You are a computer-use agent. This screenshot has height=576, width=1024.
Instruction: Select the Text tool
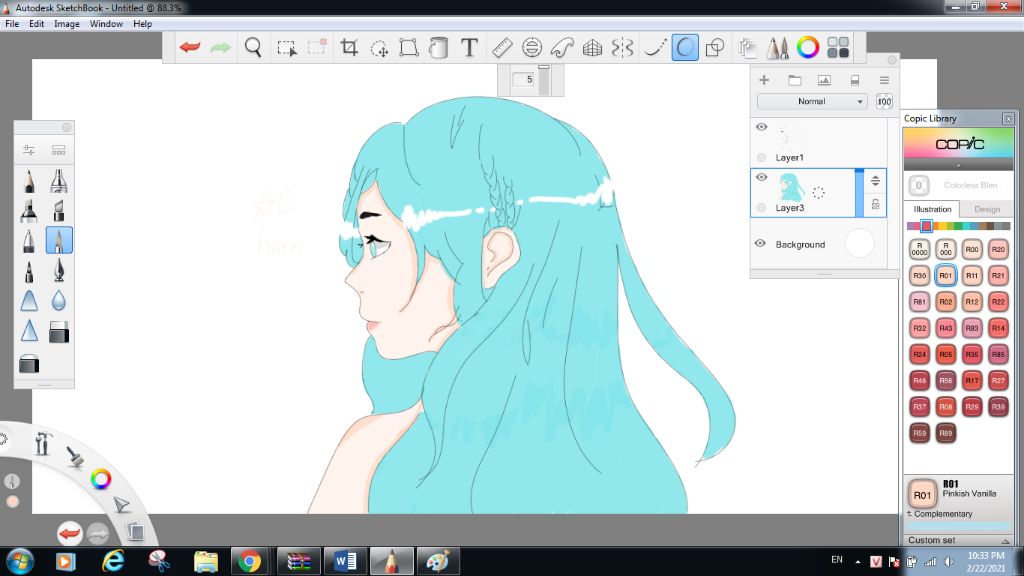pos(469,47)
